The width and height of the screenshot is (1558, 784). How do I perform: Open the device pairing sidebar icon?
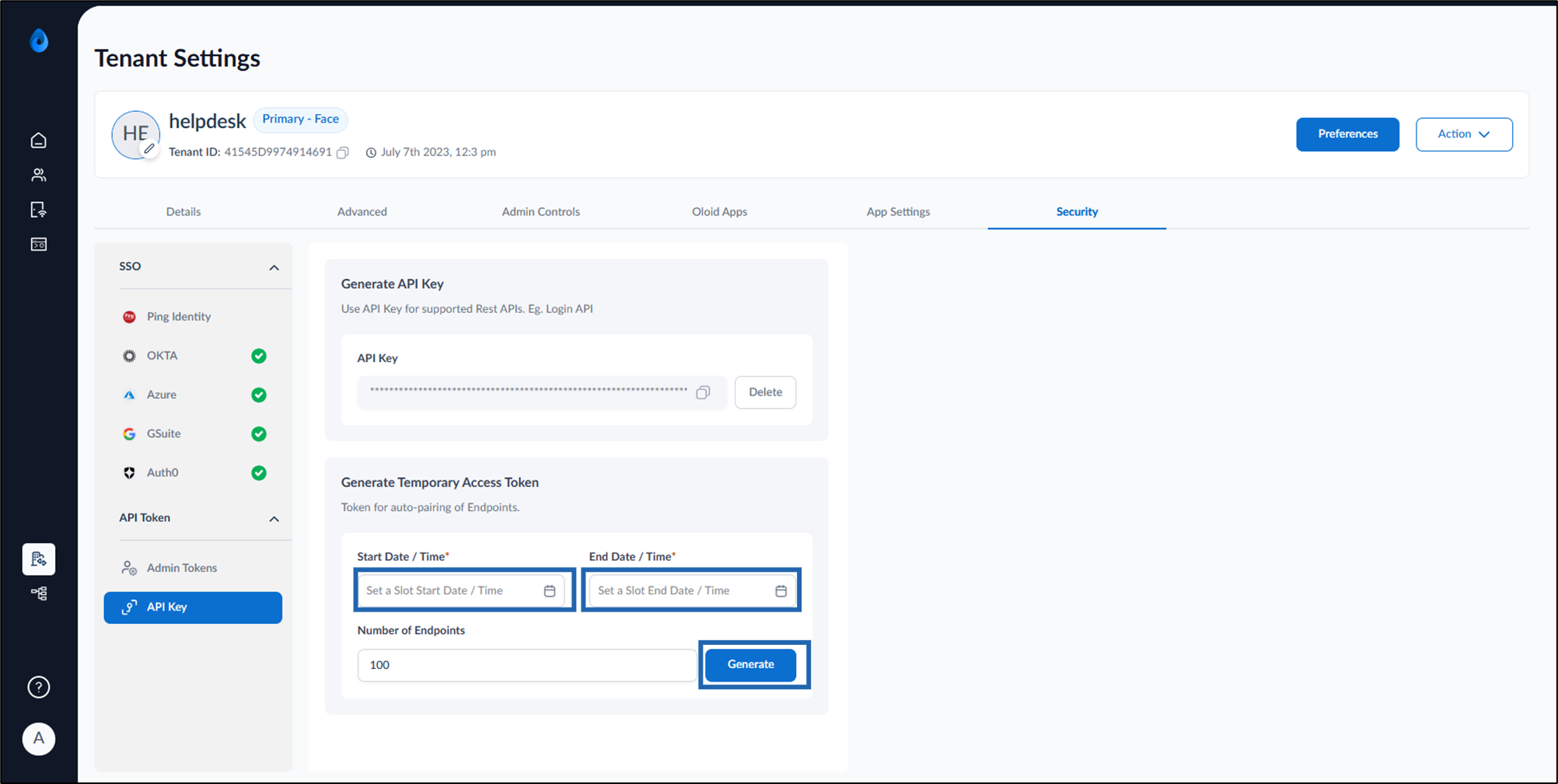(39, 210)
